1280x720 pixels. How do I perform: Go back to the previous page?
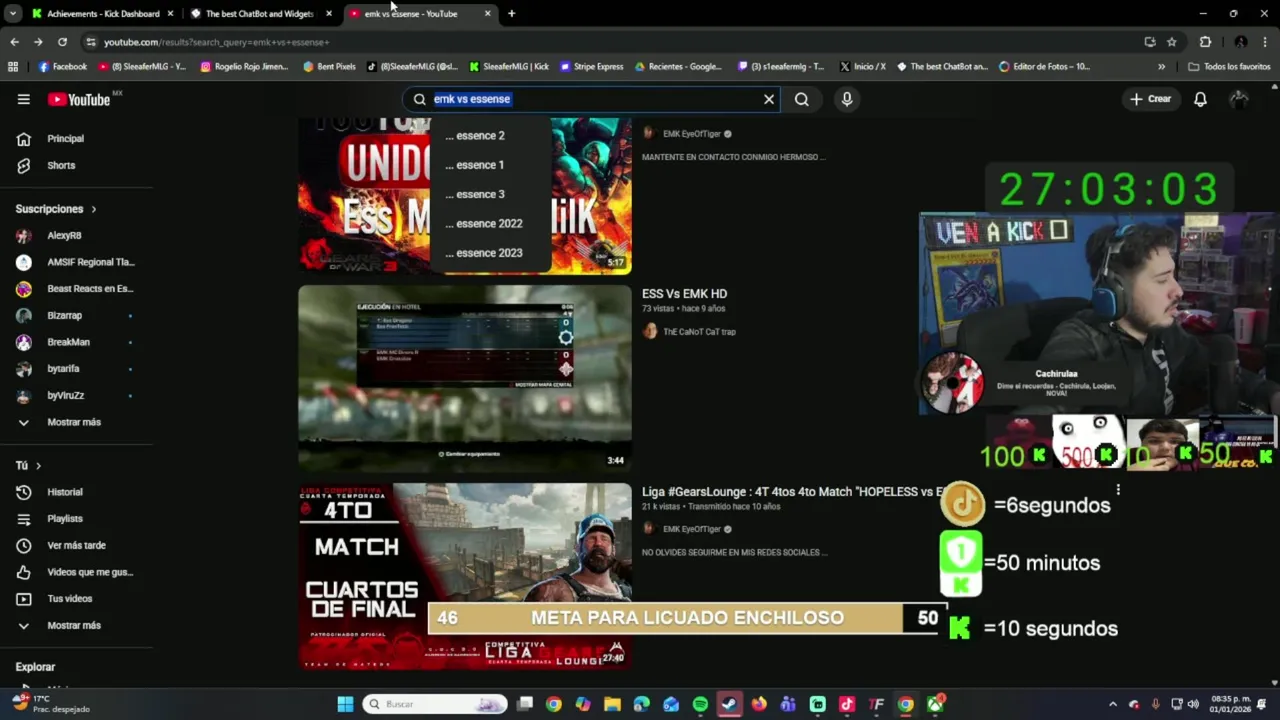tap(14, 42)
